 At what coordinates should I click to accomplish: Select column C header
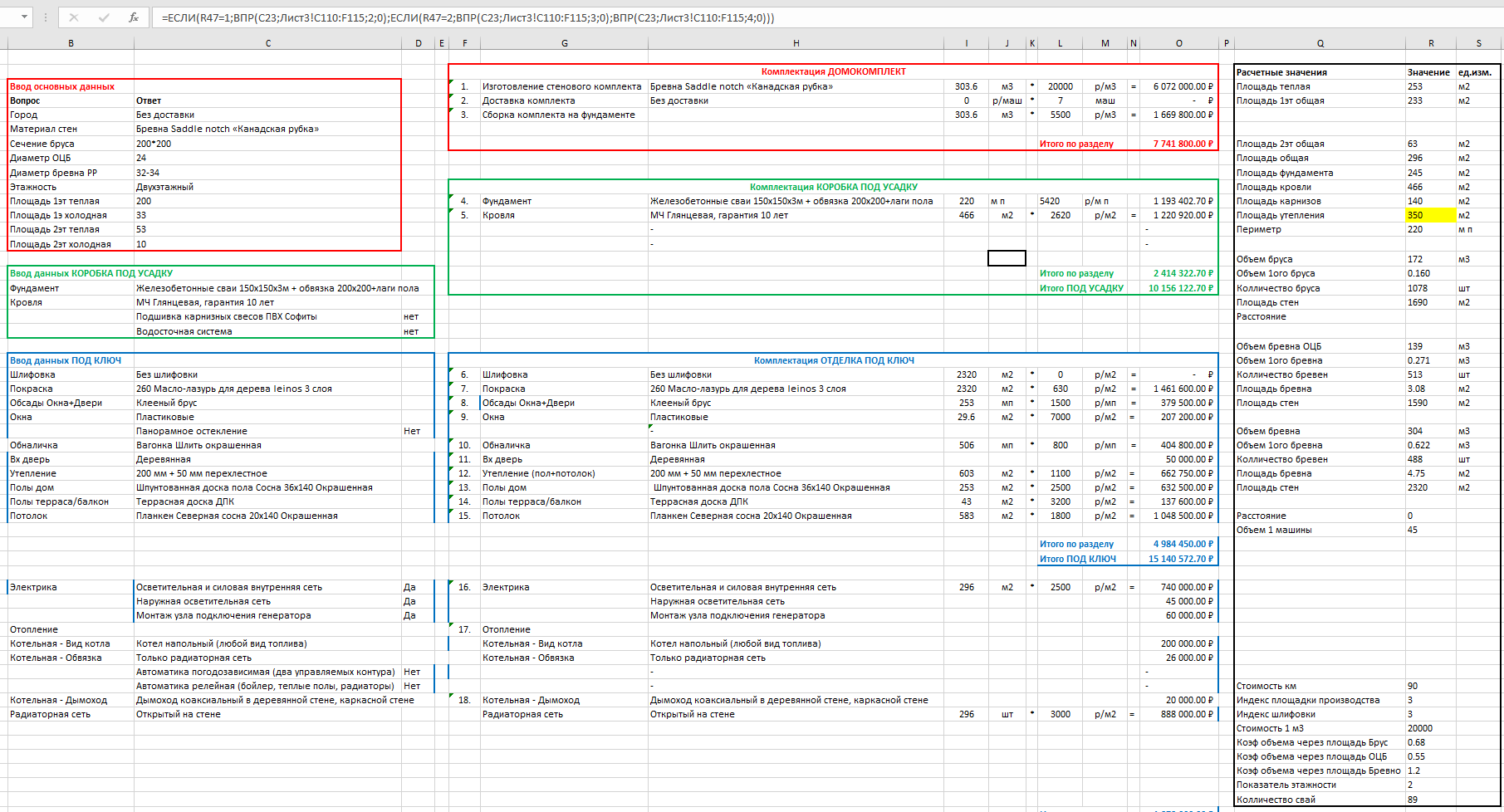[267, 43]
